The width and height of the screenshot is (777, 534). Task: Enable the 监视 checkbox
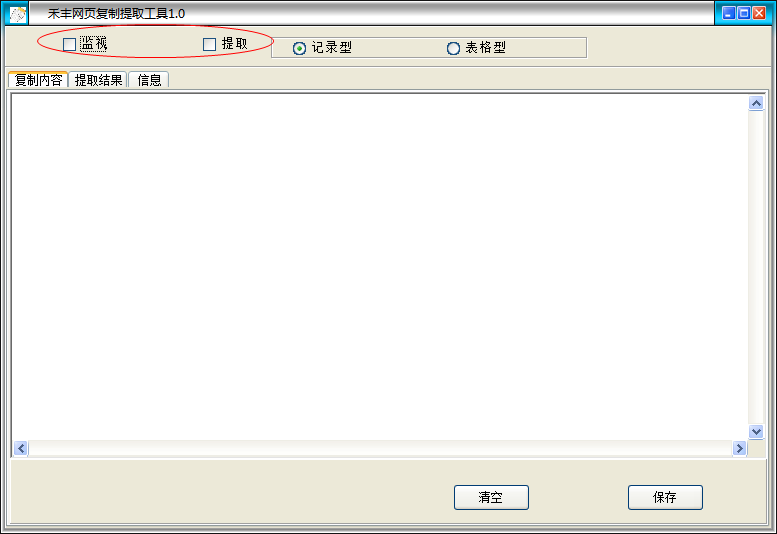tap(69, 45)
